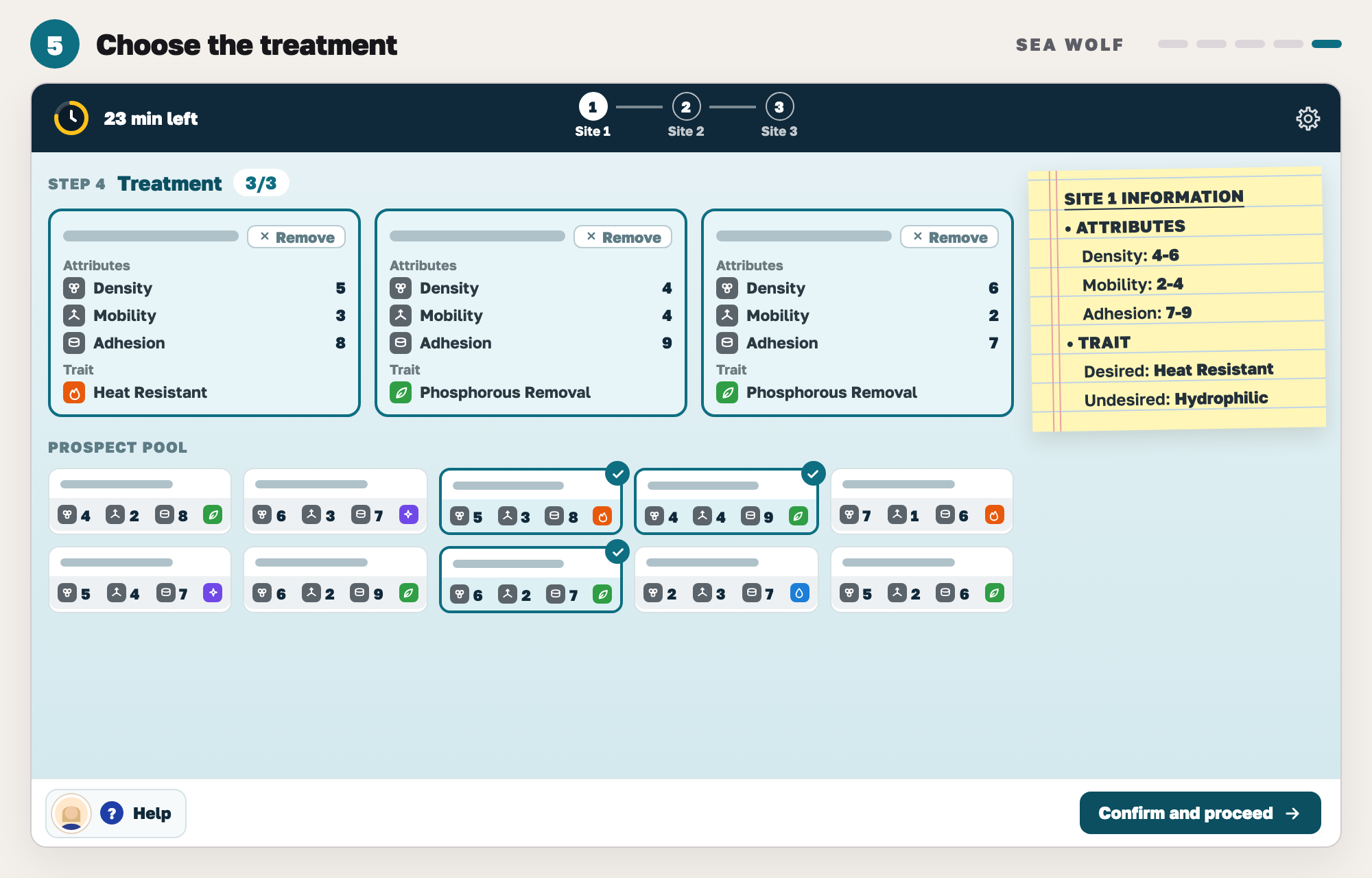Click the '23 min left' timer text
This screenshot has height=878, width=1372.
(x=151, y=119)
